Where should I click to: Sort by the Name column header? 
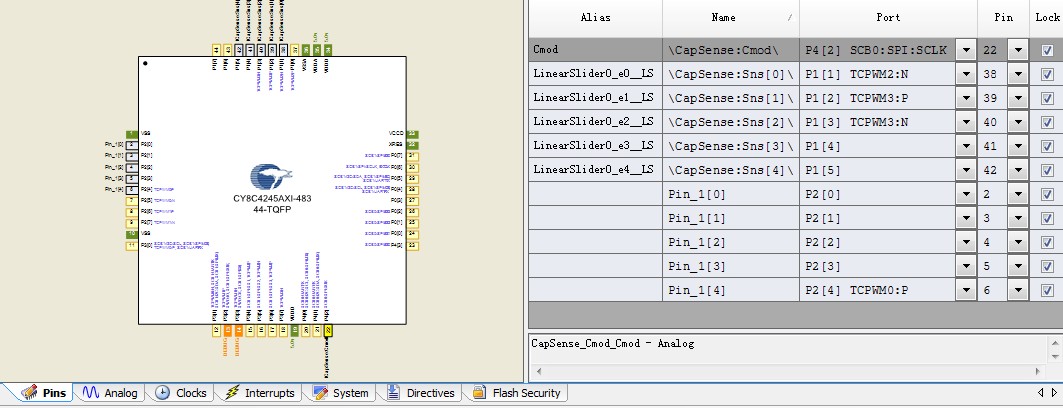730,17
